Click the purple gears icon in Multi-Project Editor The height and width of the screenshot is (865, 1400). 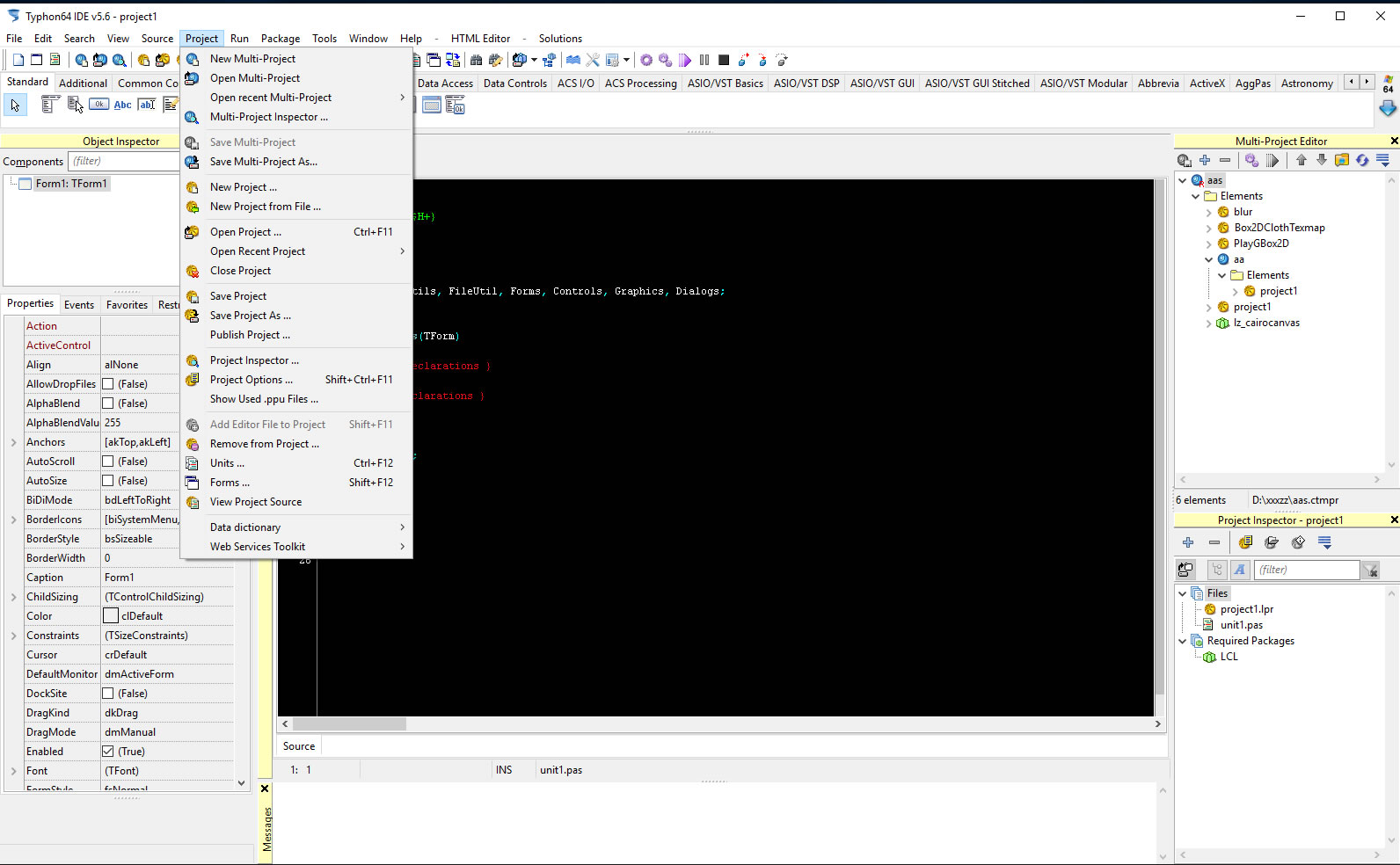coord(1251,160)
